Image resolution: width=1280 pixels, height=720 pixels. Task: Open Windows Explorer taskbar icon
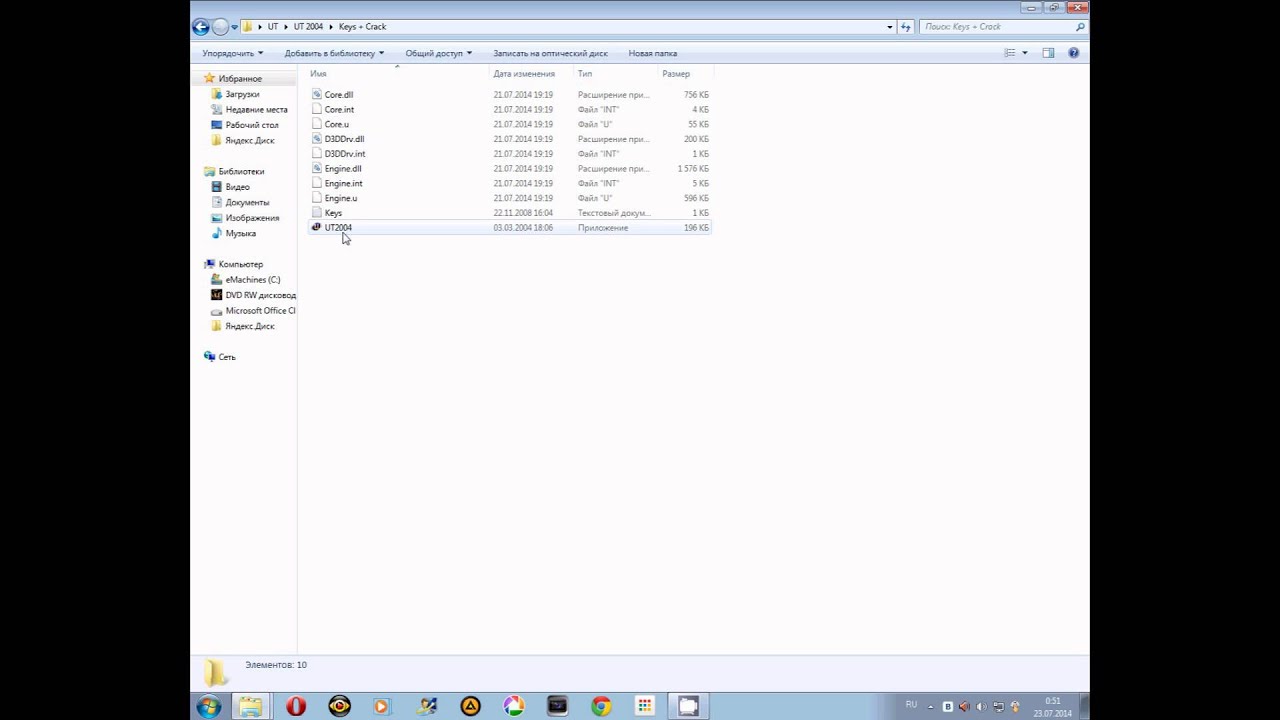click(x=250, y=706)
